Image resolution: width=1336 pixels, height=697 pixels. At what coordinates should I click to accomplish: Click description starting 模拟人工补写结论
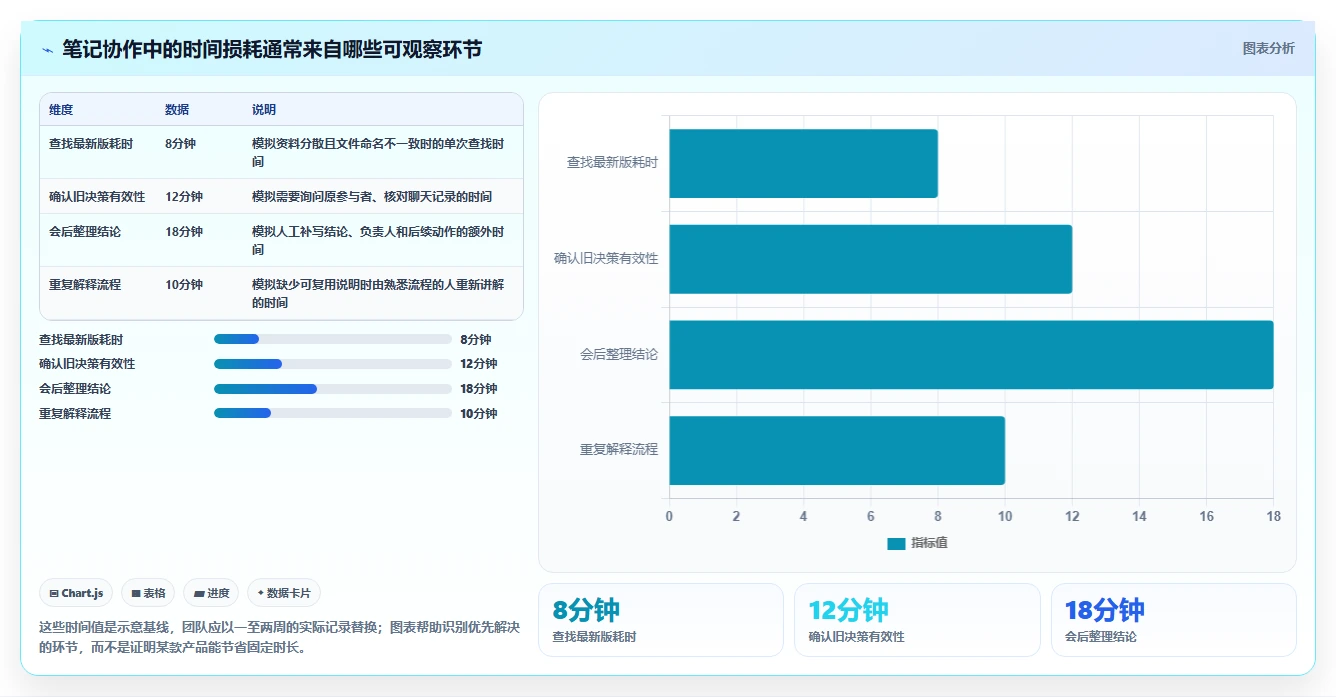(x=378, y=241)
